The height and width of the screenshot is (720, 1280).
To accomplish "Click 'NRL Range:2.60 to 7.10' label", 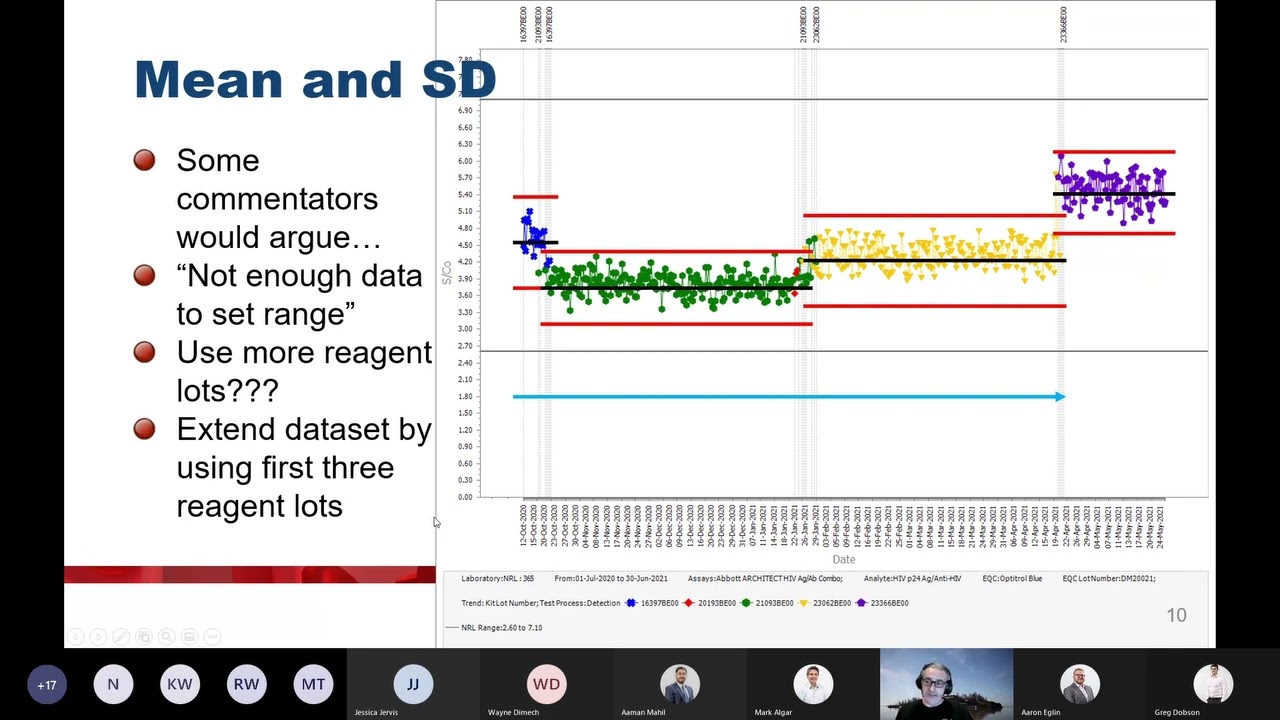I will pos(501,628).
